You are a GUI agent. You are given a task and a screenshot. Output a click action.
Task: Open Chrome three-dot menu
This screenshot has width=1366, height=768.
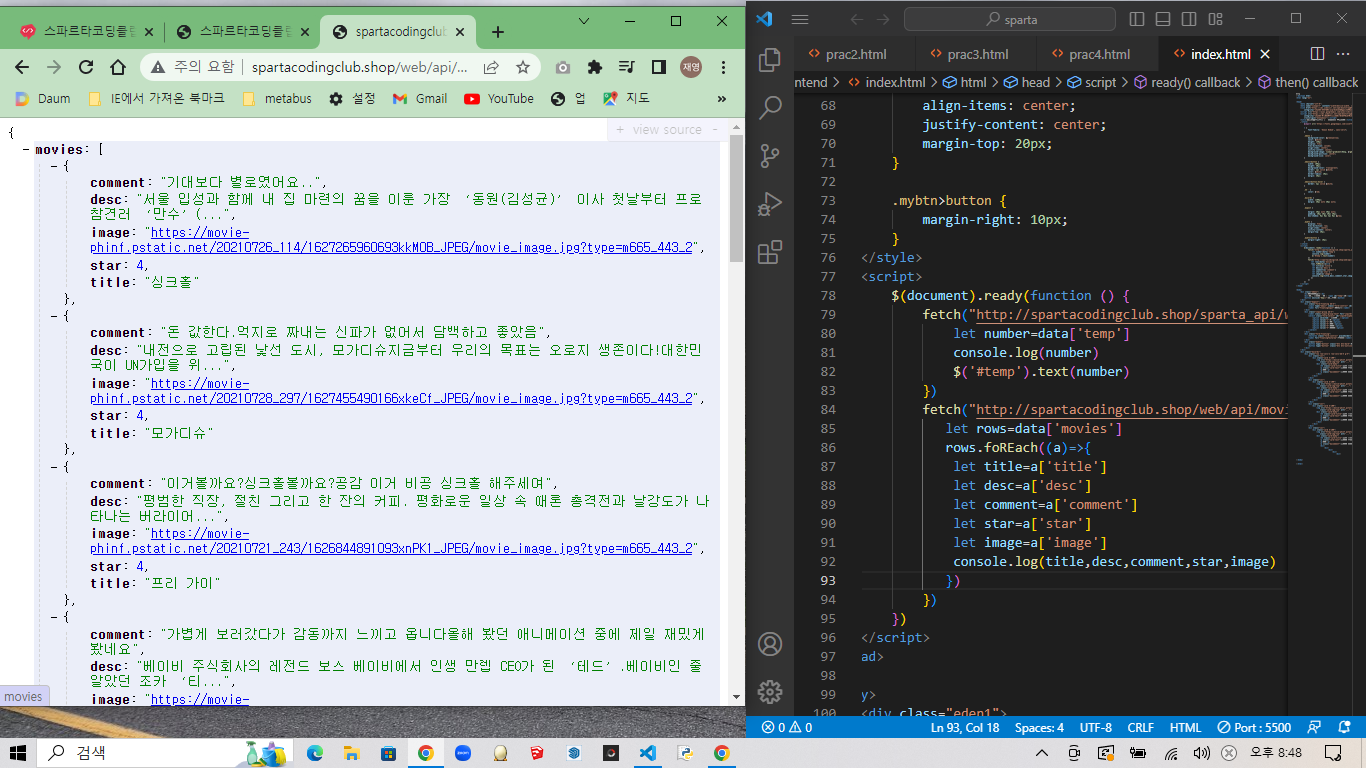point(723,67)
